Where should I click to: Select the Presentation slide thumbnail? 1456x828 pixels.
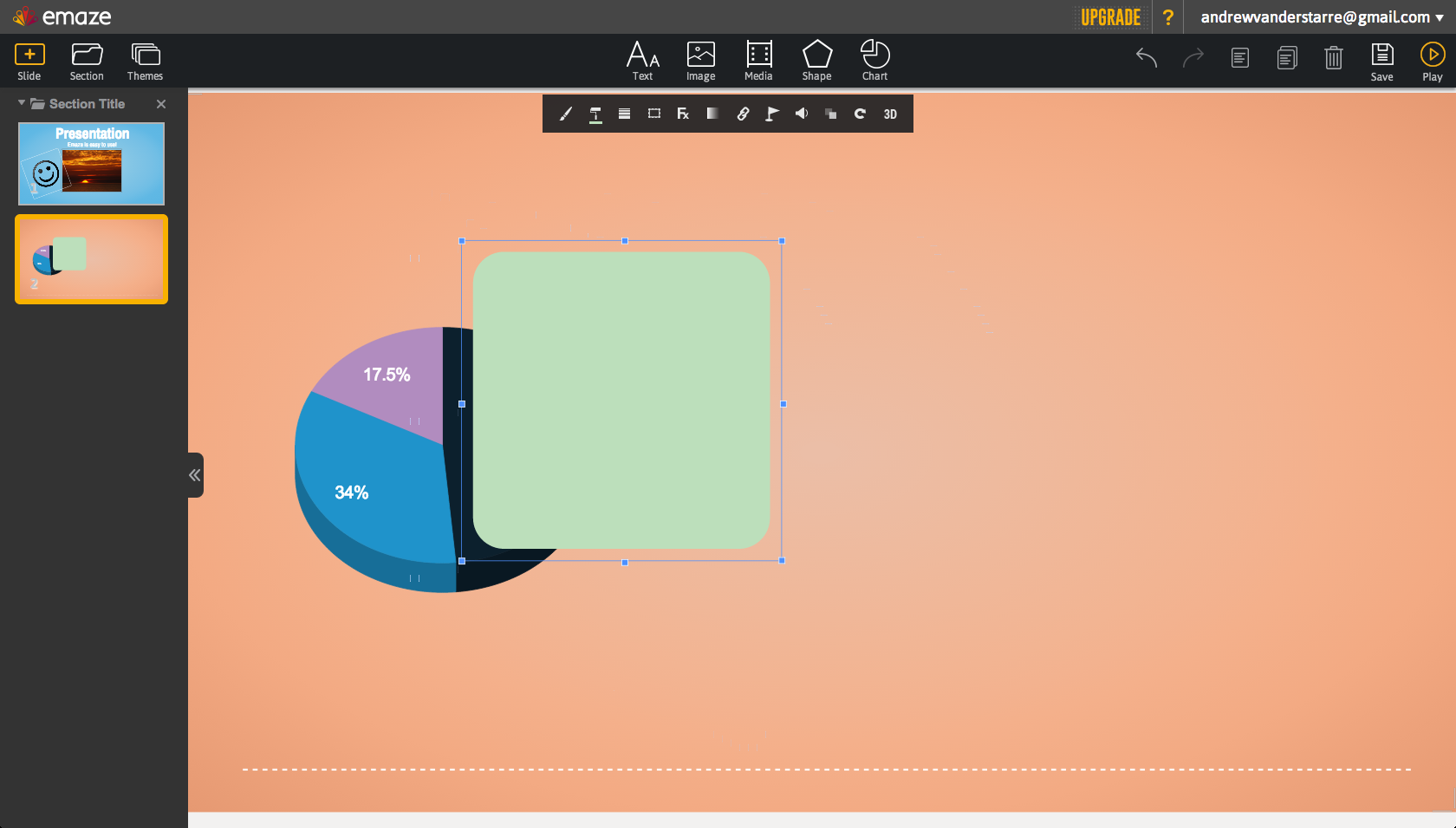coord(91,164)
